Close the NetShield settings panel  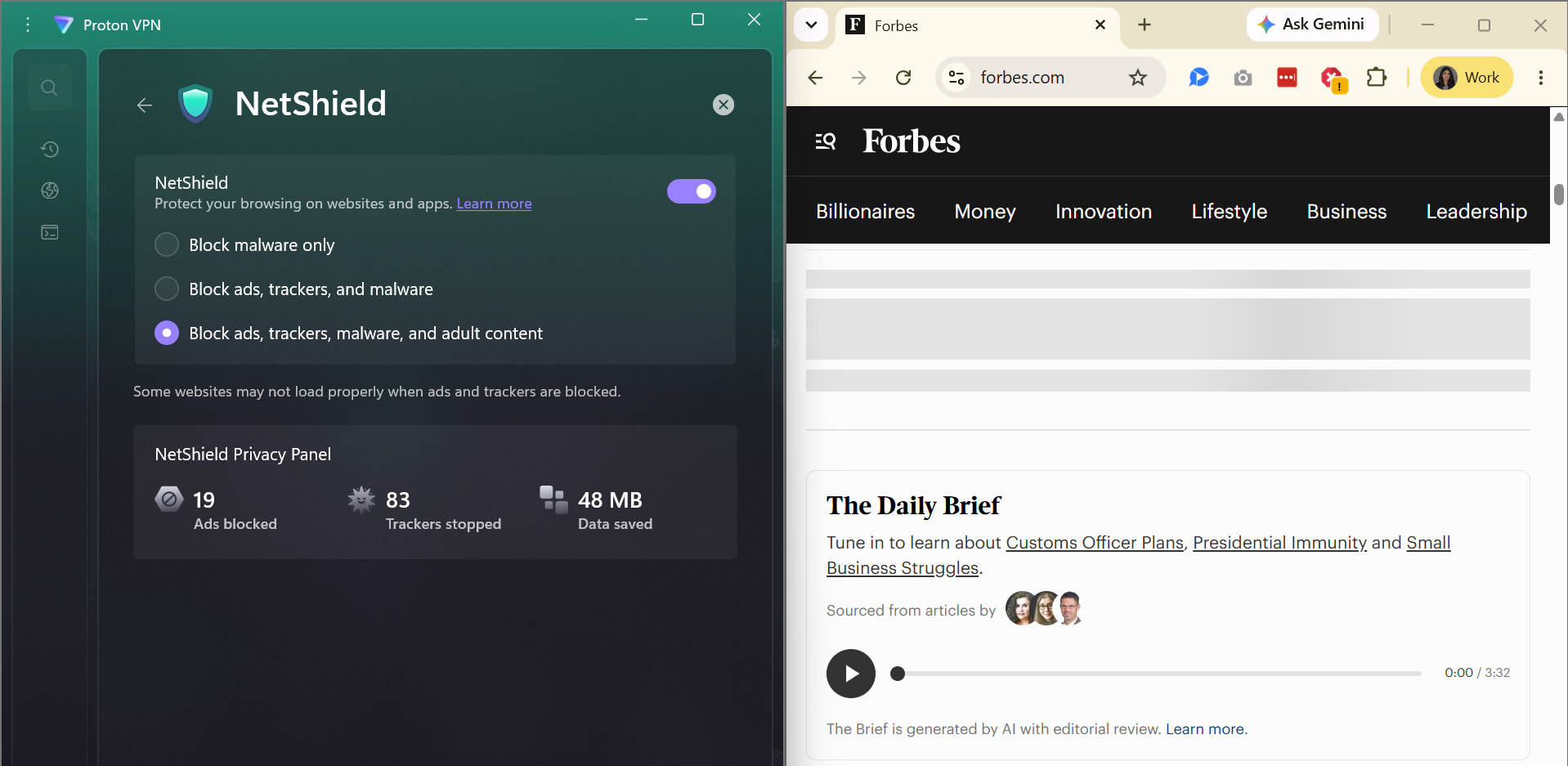[x=724, y=105]
